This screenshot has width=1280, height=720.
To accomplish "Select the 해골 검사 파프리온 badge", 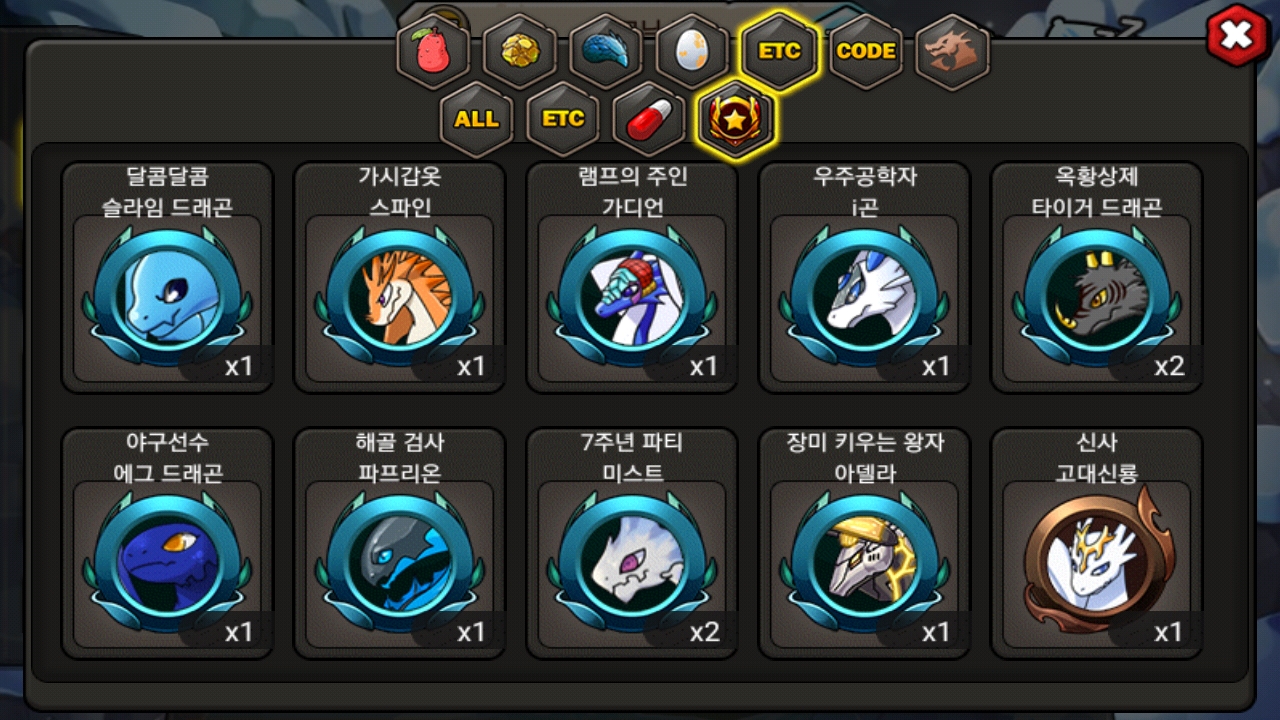I will coord(400,543).
